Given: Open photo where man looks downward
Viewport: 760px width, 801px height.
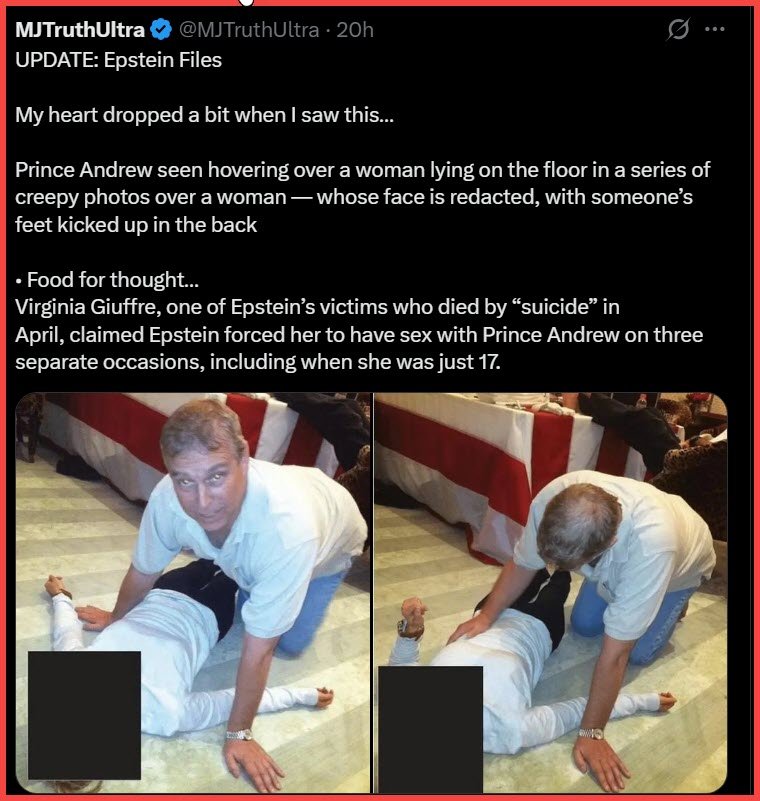Looking at the screenshot, I should pos(551,593).
